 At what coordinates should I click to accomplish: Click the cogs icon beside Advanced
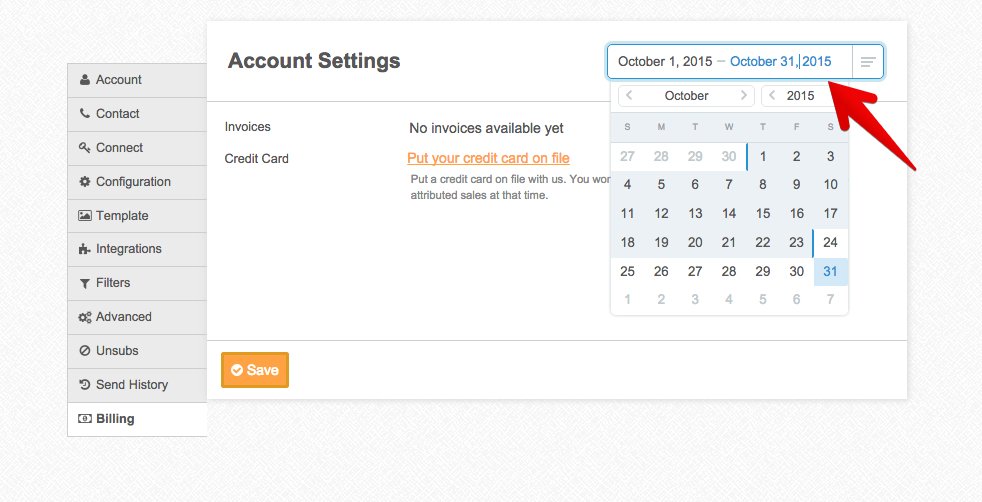point(85,317)
